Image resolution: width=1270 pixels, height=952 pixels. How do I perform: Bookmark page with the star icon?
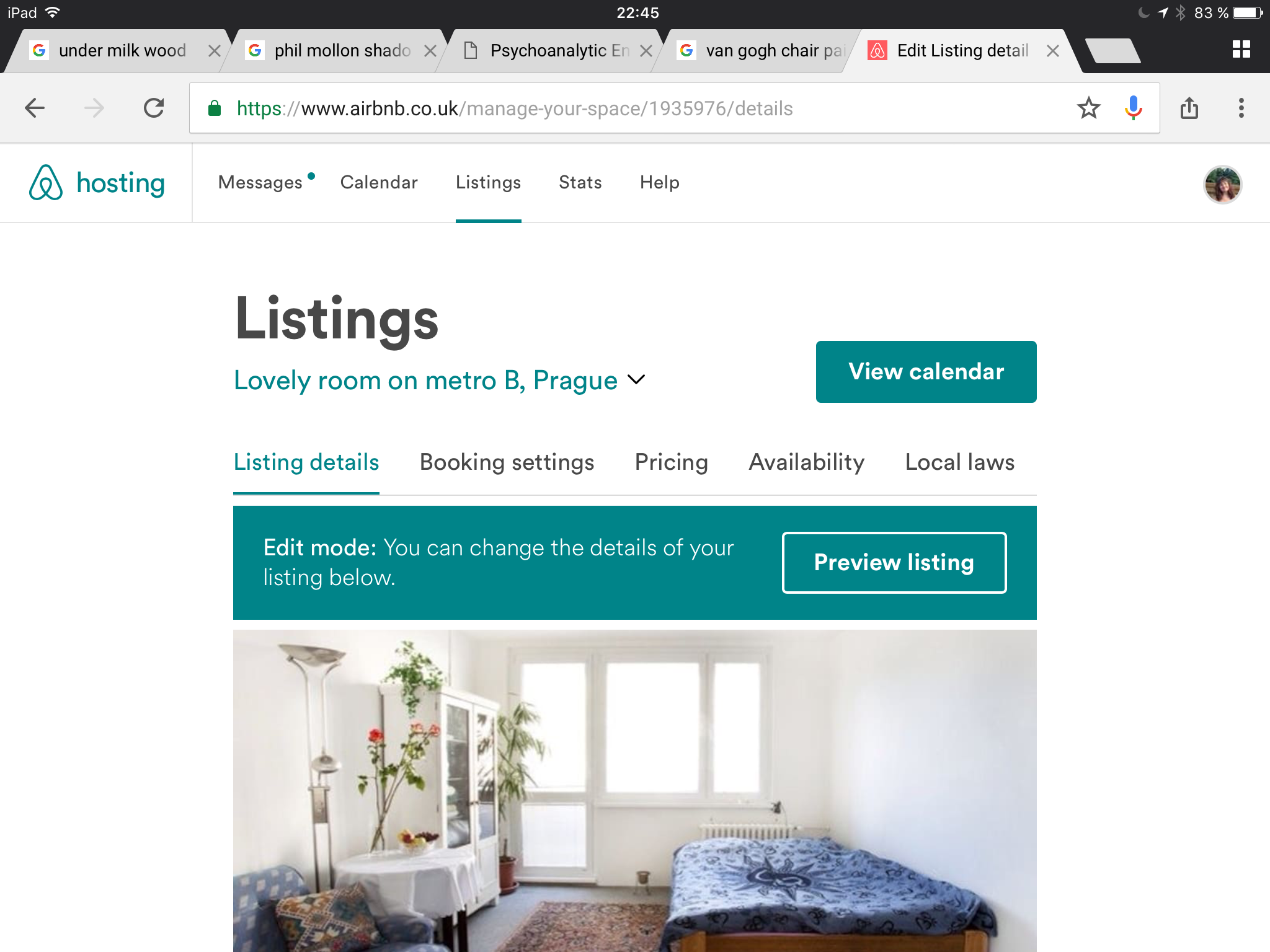(x=1088, y=108)
